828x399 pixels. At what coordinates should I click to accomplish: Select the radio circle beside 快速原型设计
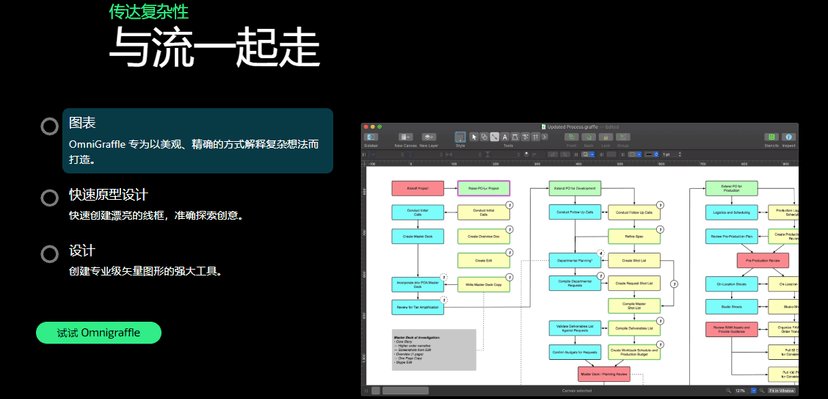[x=50, y=197]
